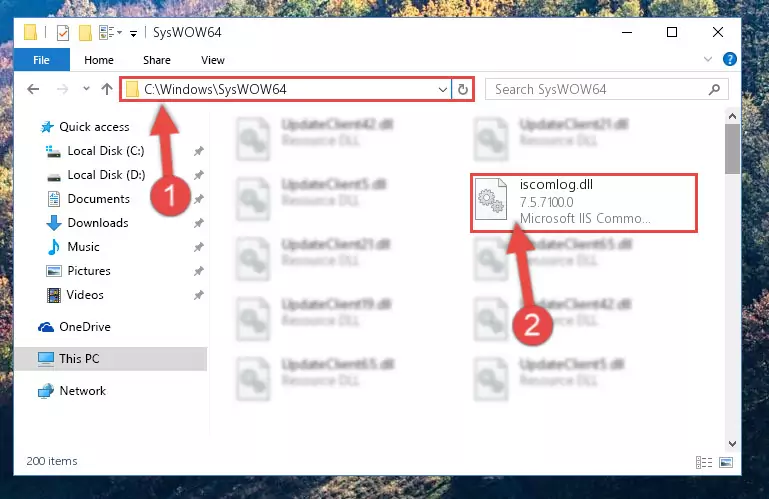Unpin Pictures pin icon

(x=198, y=271)
